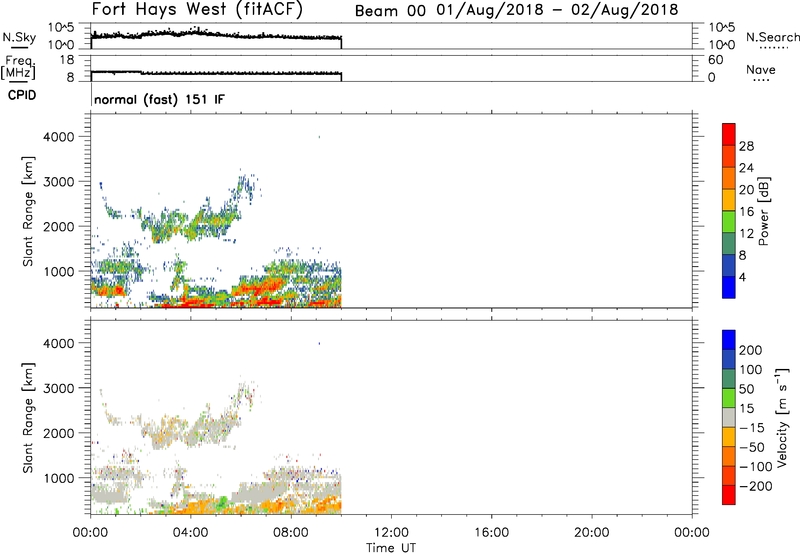This screenshot has height=554, width=800.
Task: Click the '4000' range tick of the power panel
Action: [59, 137]
